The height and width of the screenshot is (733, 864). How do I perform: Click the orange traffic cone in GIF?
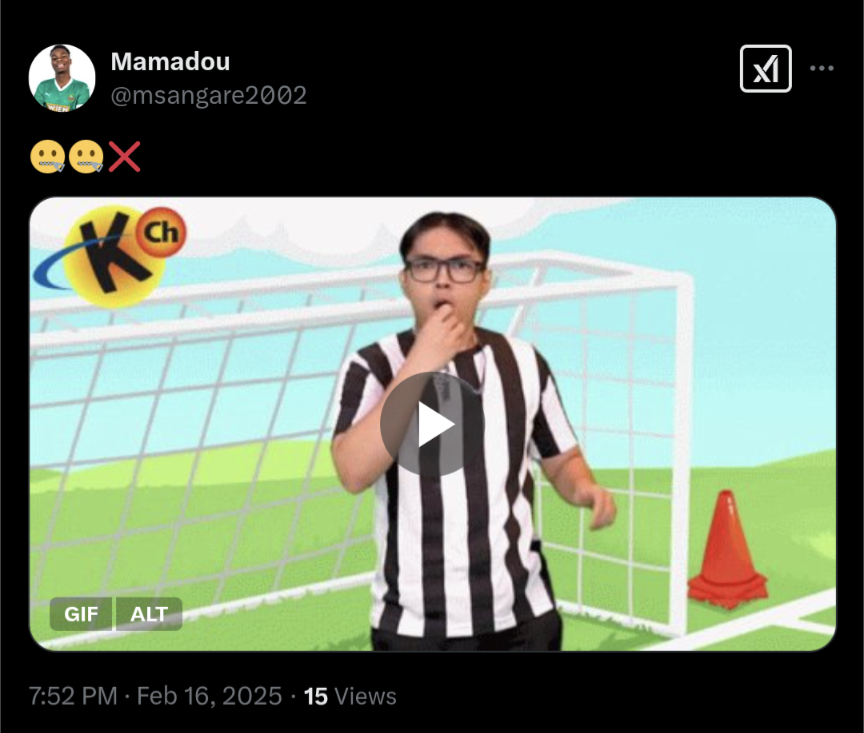point(727,549)
